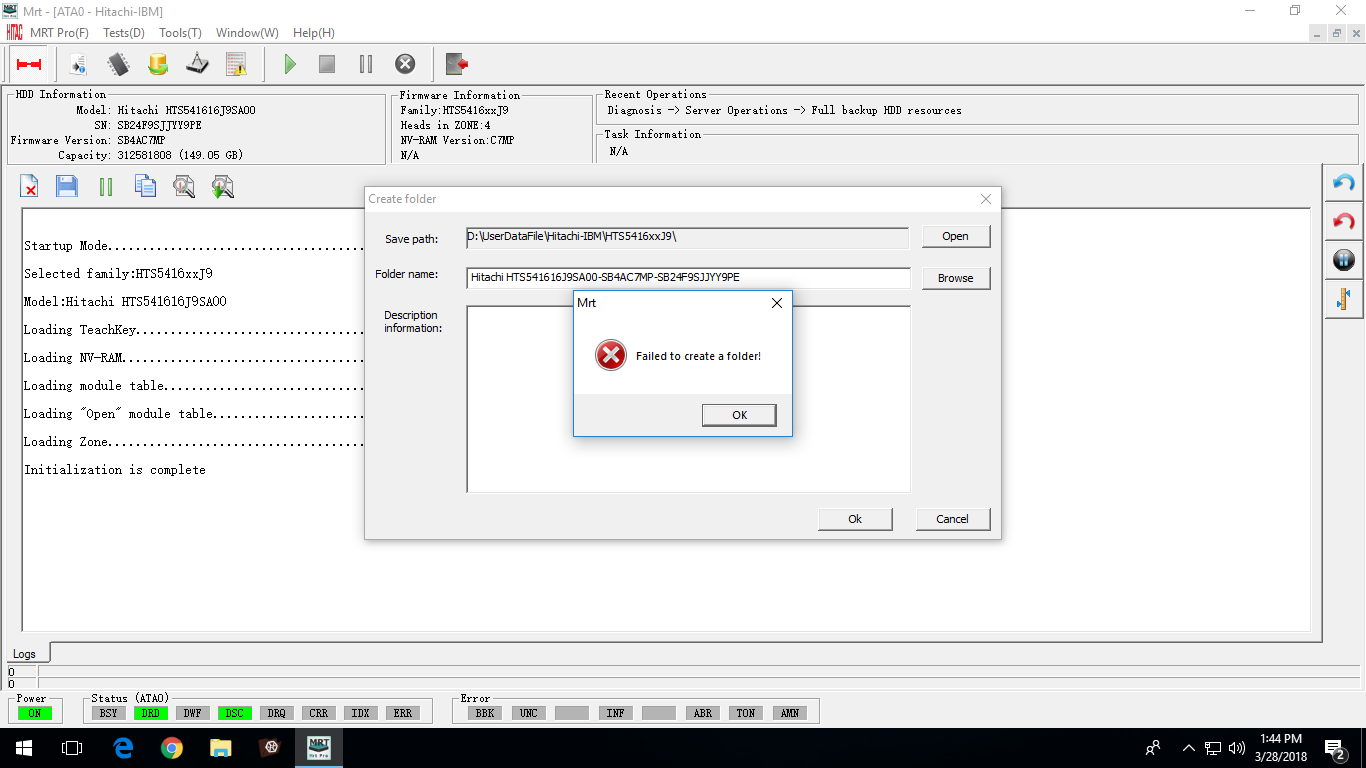
Task: Launch Google Chrome from taskbar
Action: coord(172,747)
